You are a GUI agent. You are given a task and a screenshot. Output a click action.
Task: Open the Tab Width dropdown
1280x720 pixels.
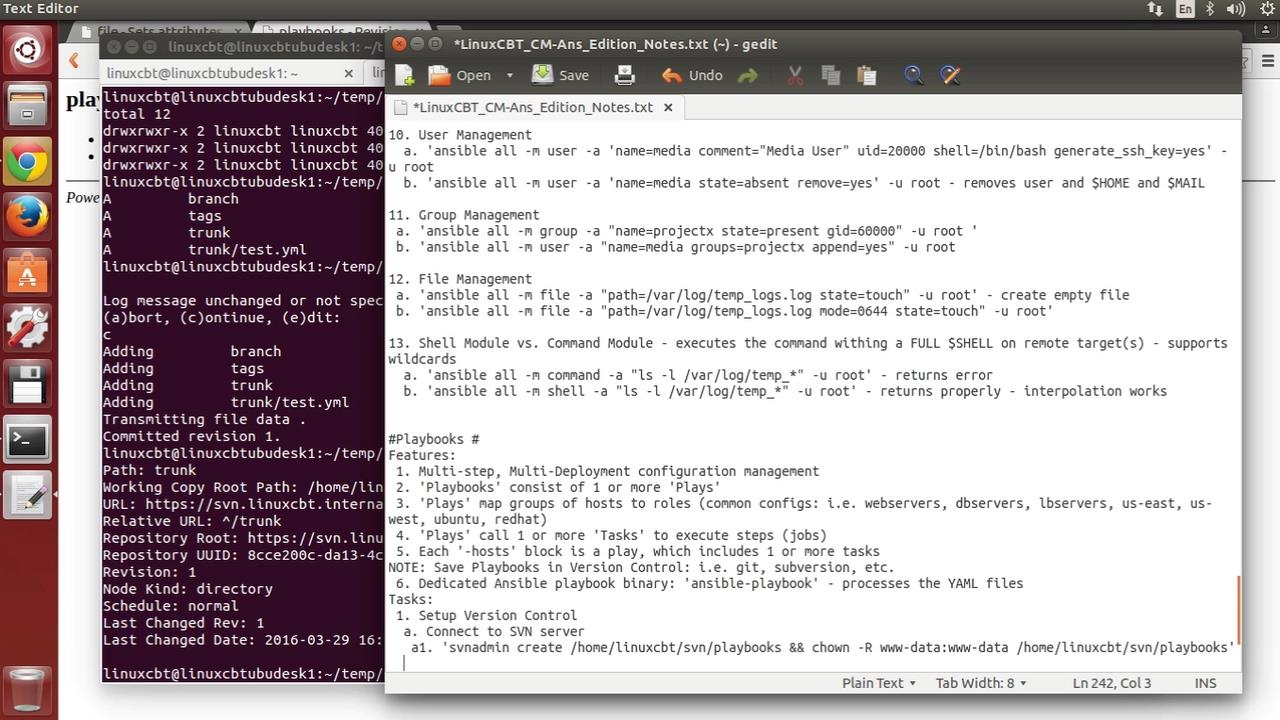coord(980,683)
